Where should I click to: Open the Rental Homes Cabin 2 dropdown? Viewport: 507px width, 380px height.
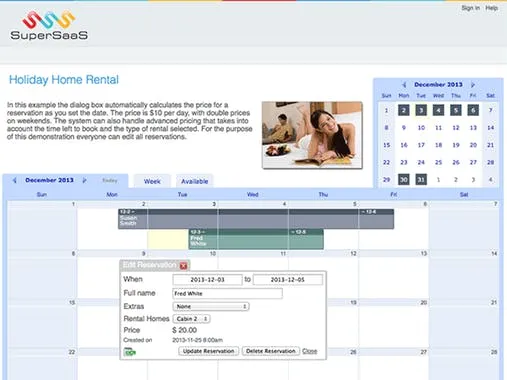[x=191, y=319]
